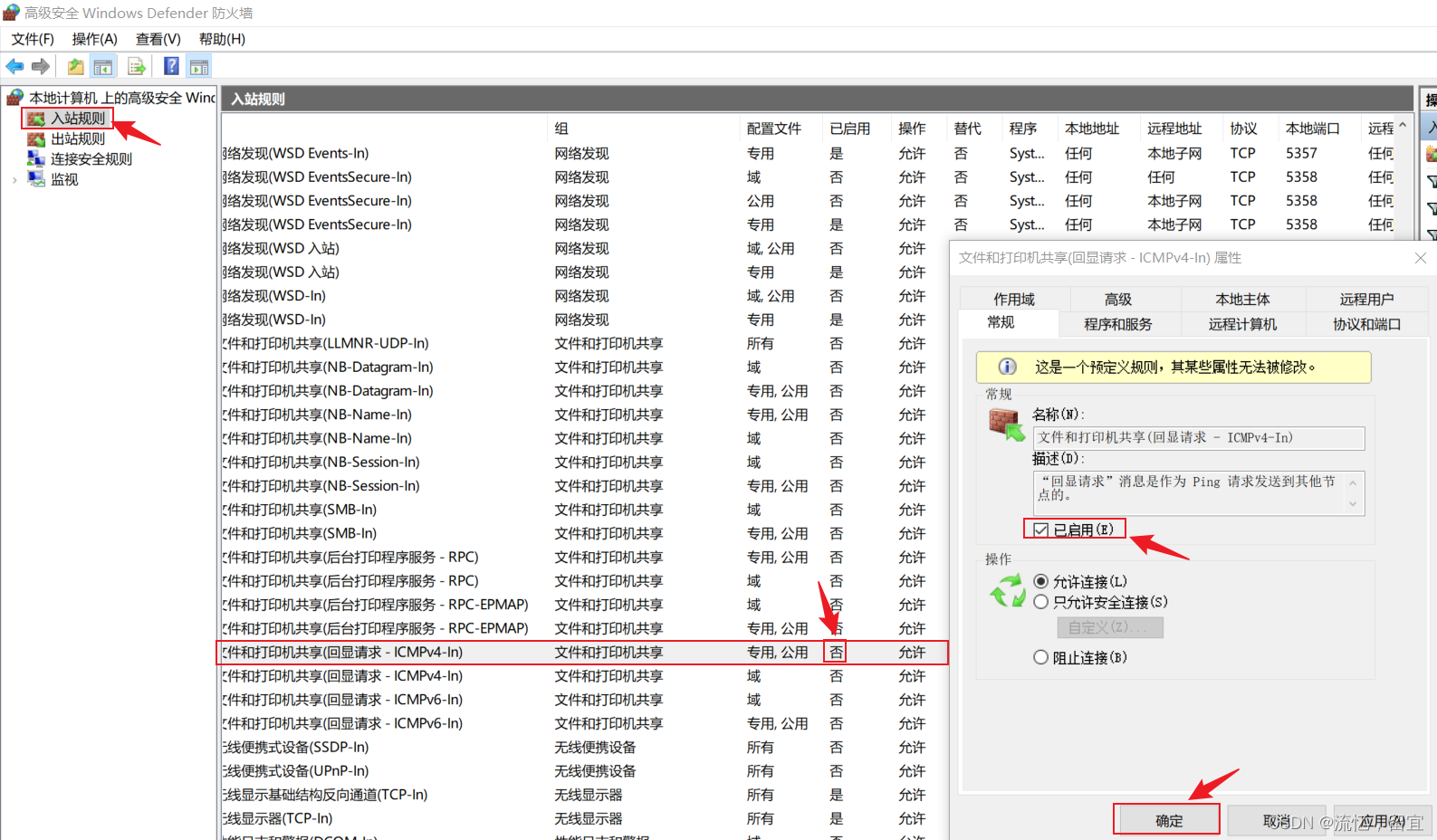Sort by the 配置文件 column header
The image size is (1437, 840).
point(781,129)
